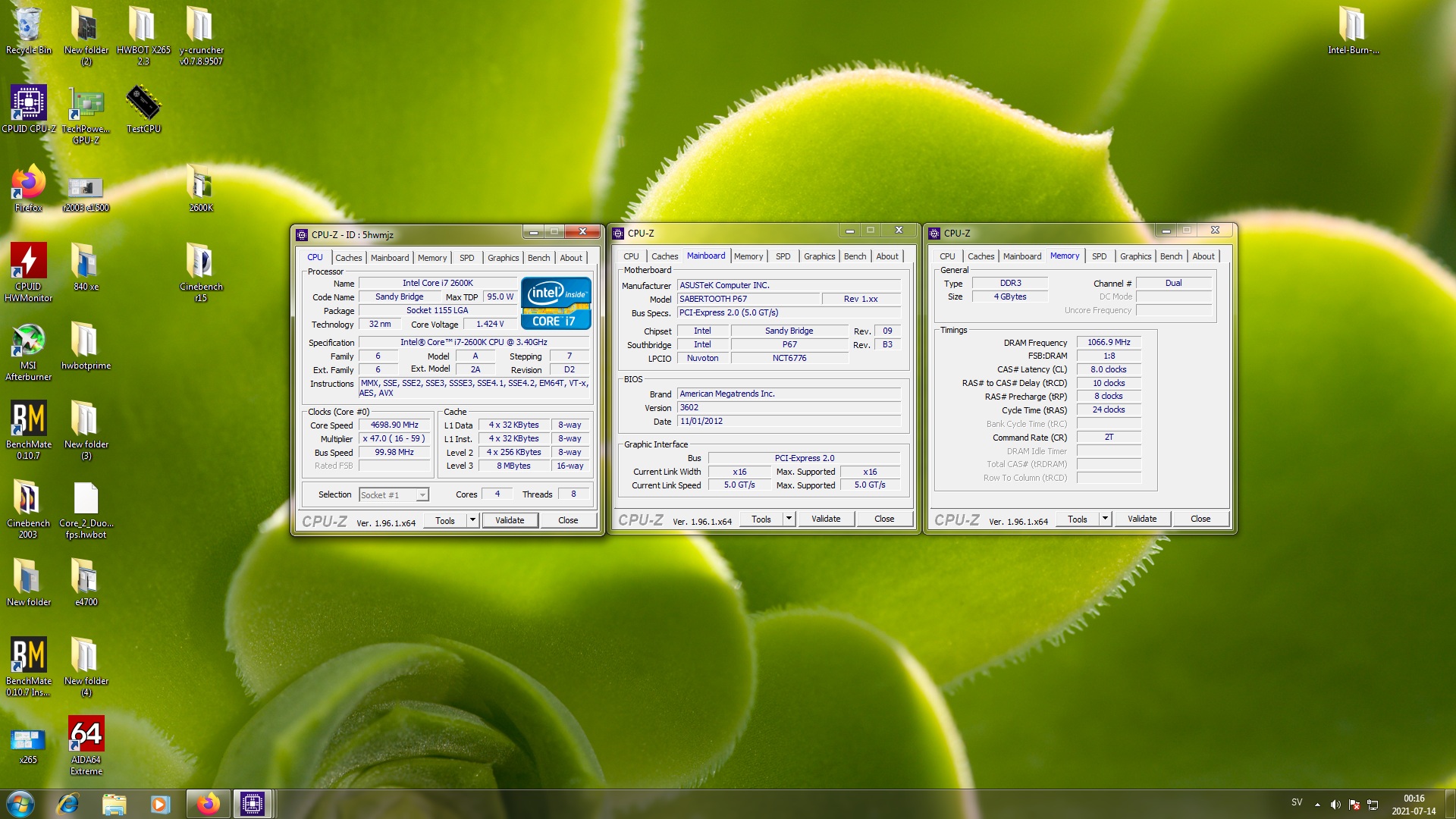Click the CAS# Latency 8.0 clocks value
The height and width of the screenshot is (819, 1456).
1109,370
